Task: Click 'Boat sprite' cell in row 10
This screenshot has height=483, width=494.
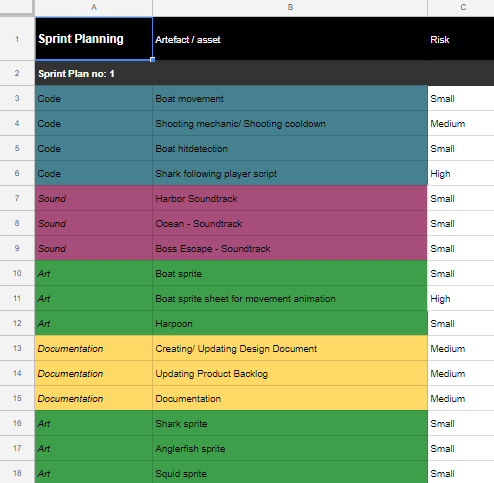Action: pos(290,273)
